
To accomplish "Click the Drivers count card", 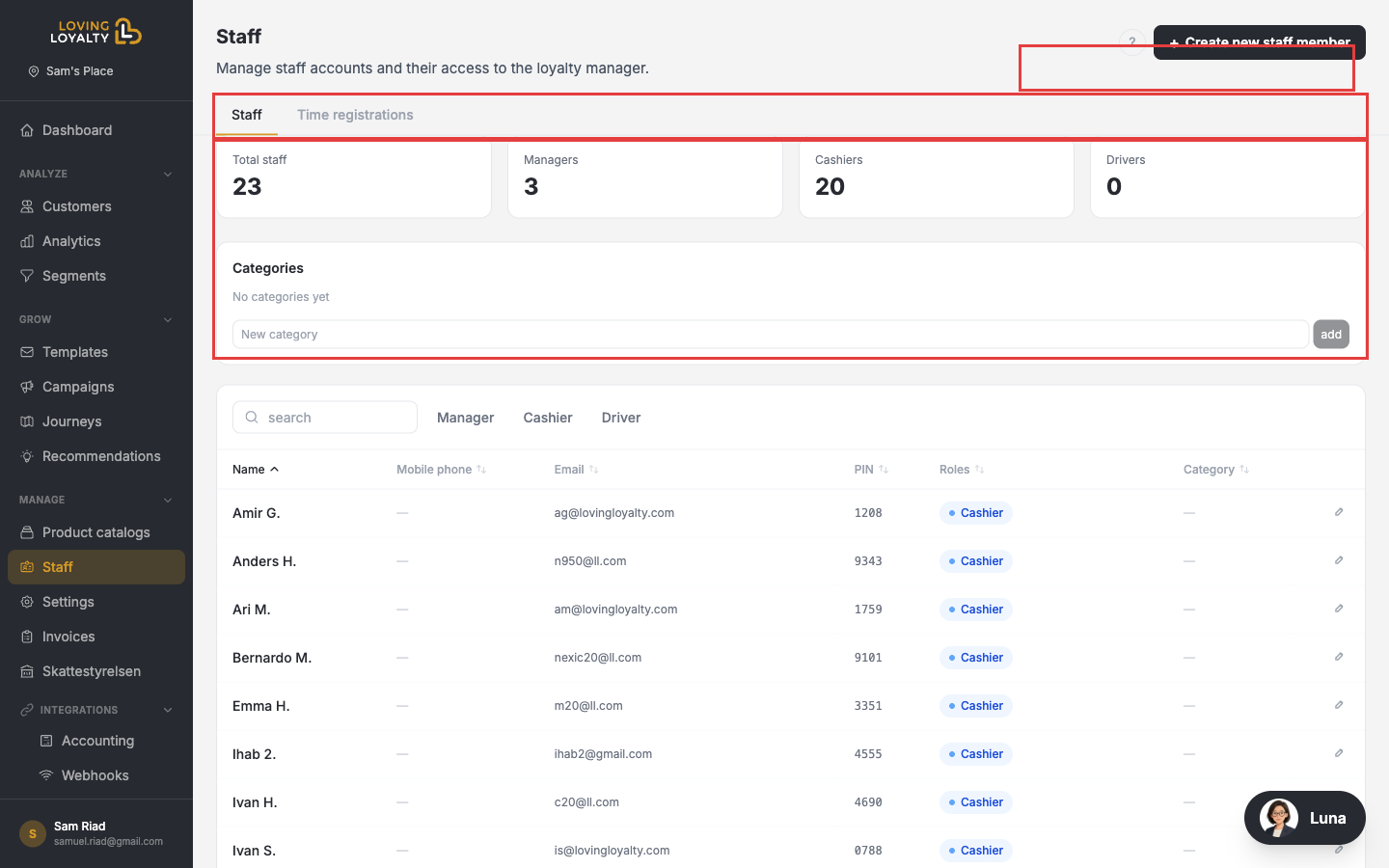I will point(1228,178).
